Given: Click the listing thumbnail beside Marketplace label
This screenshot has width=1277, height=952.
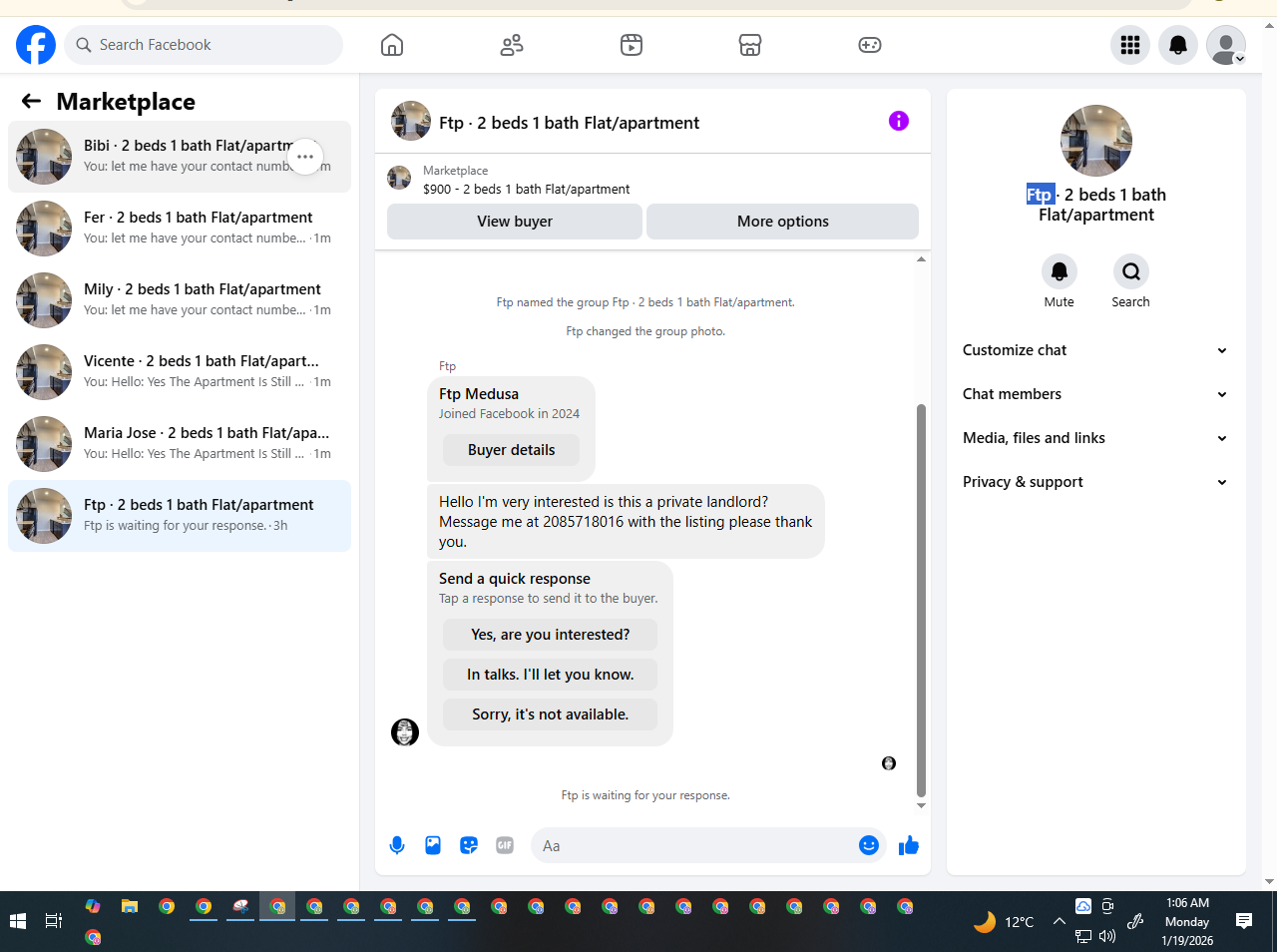Looking at the screenshot, I should 399,178.
